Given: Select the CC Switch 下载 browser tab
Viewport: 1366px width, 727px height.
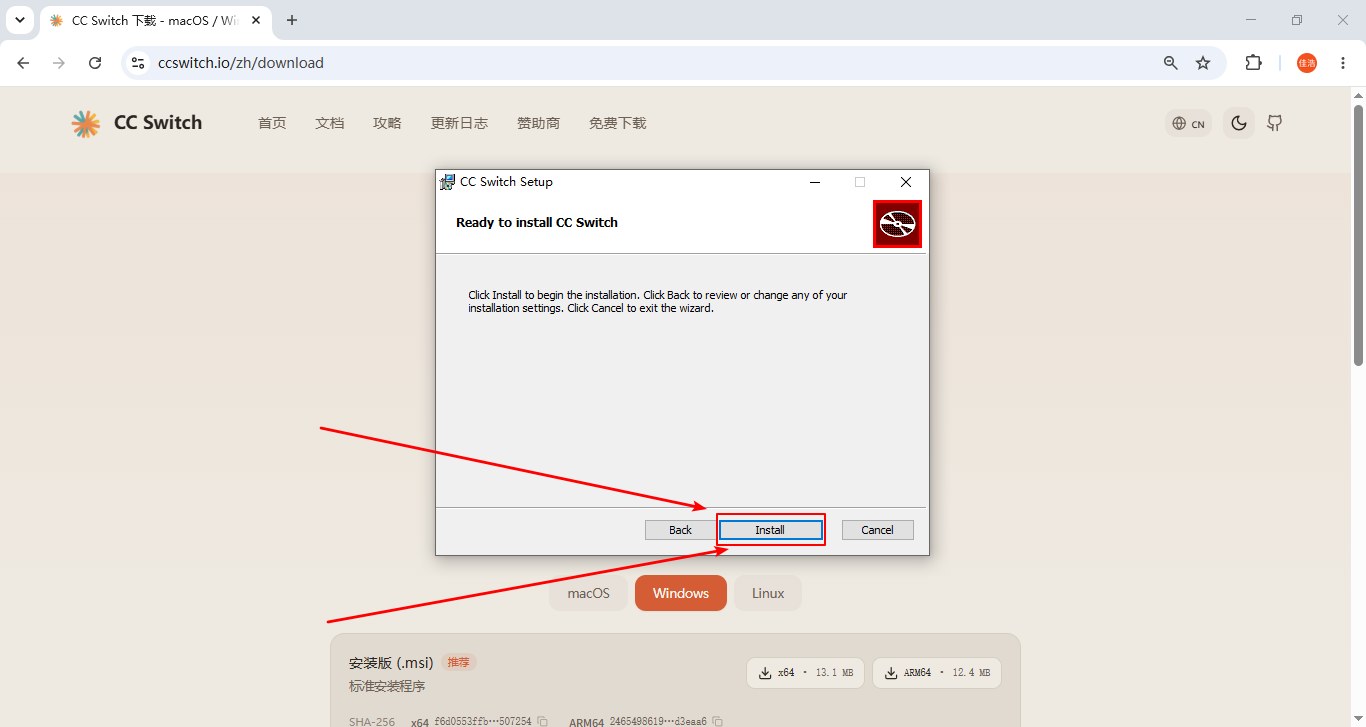Looking at the screenshot, I should click(x=155, y=20).
